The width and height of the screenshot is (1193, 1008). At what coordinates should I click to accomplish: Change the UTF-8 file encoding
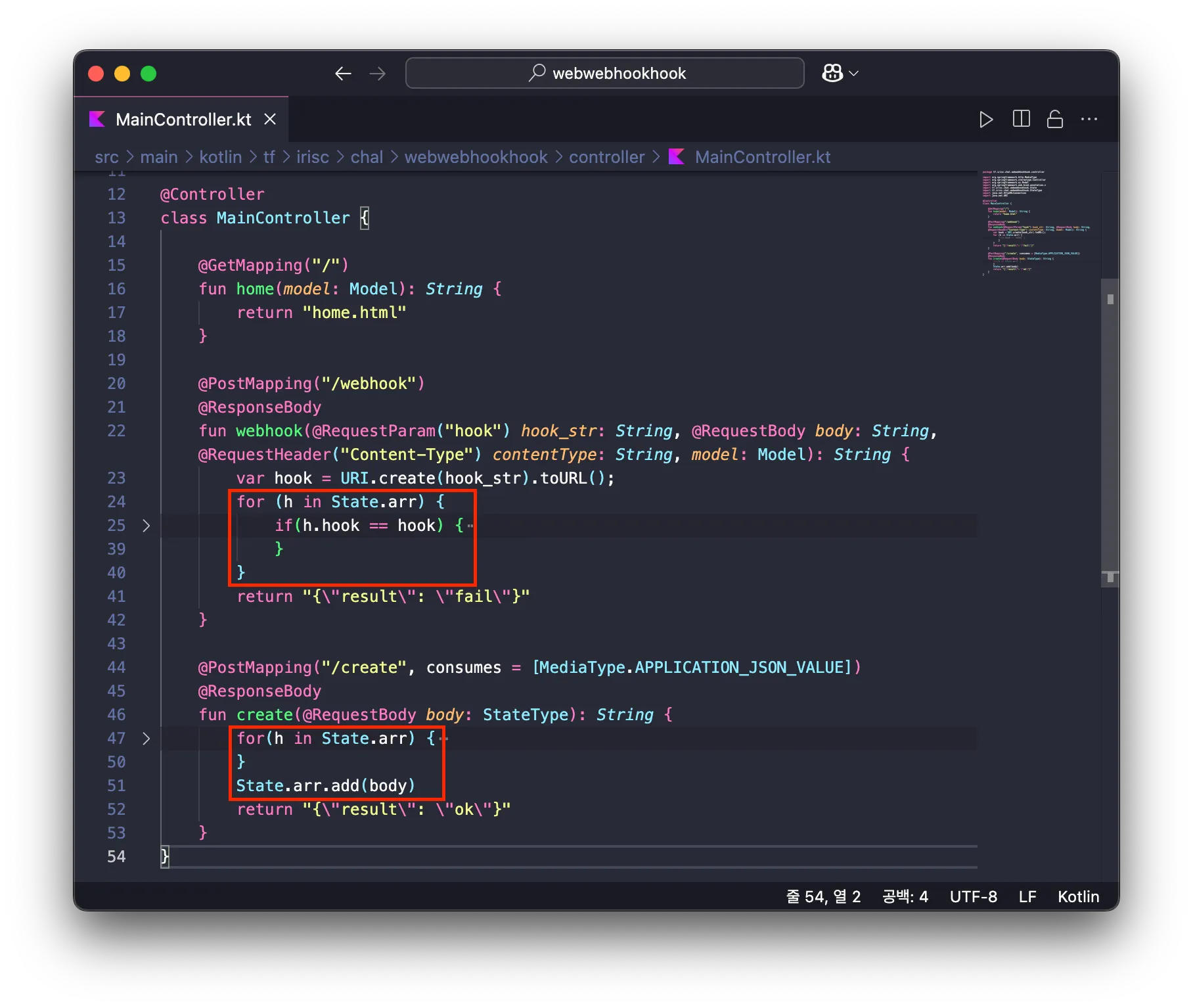pyautogui.click(x=973, y=897)
